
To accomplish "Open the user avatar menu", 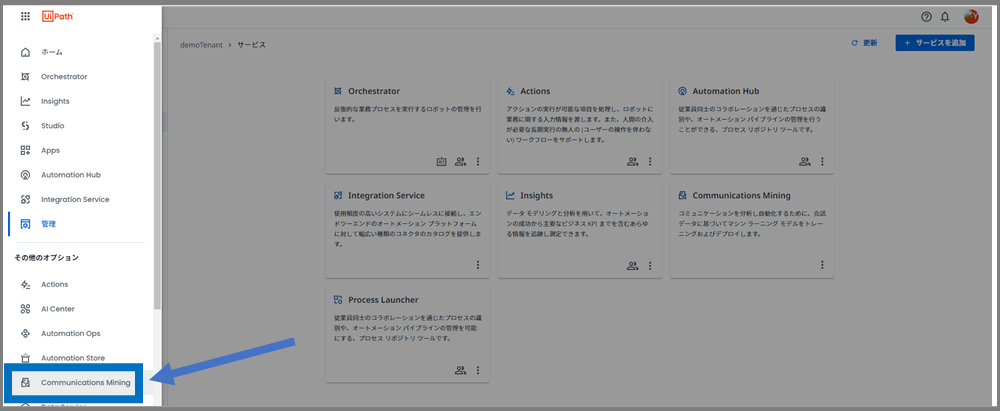I will (971, 17).
